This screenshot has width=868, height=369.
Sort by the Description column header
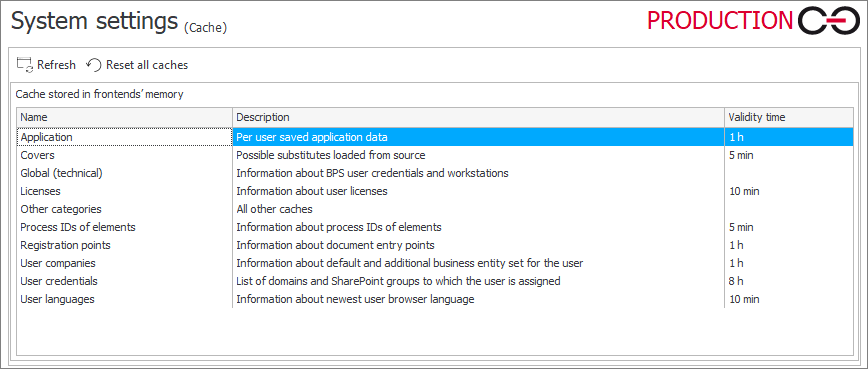(x=478, y=117)
